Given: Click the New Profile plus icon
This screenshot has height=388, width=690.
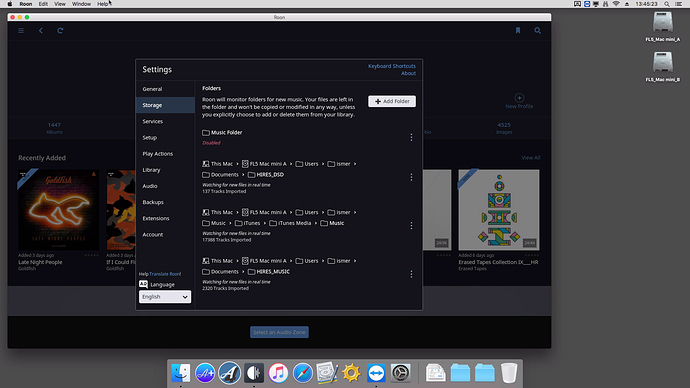Looking at the screenshot, I should pos(519,98).
